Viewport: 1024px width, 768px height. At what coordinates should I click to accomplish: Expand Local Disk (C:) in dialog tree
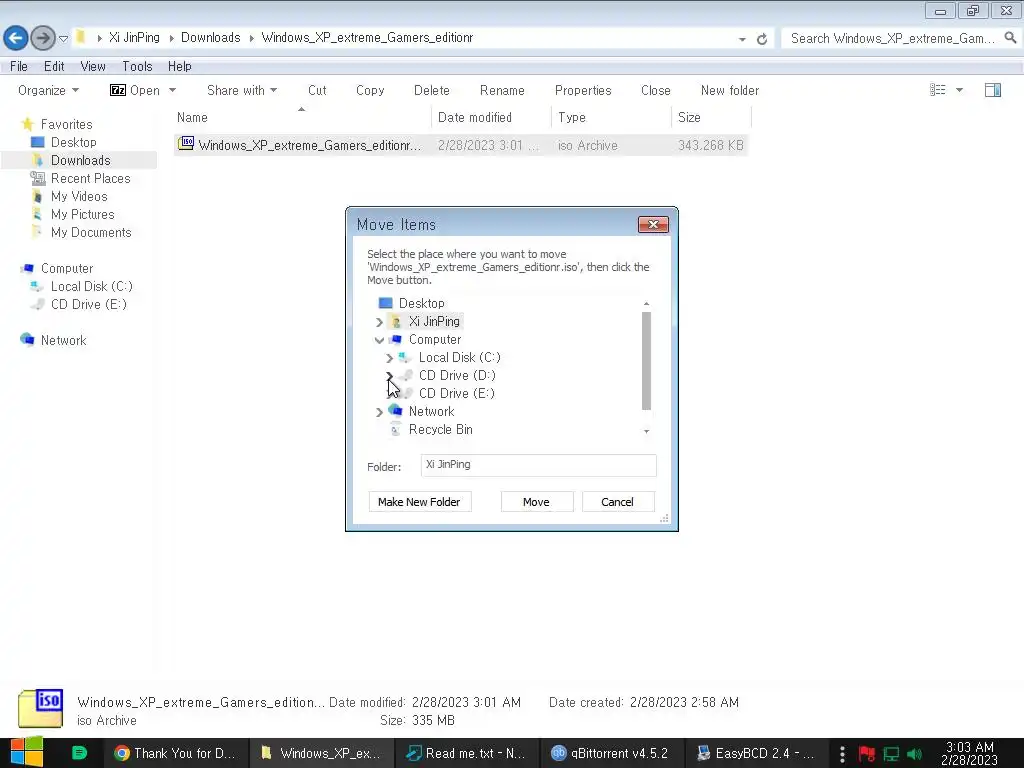point(389,358)
